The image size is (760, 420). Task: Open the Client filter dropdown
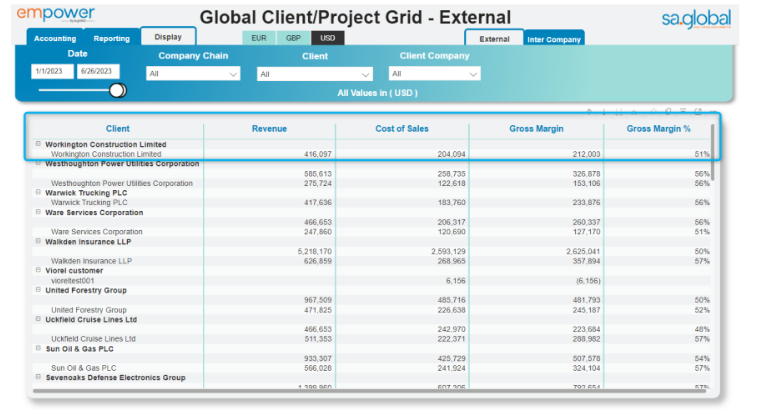315,74
